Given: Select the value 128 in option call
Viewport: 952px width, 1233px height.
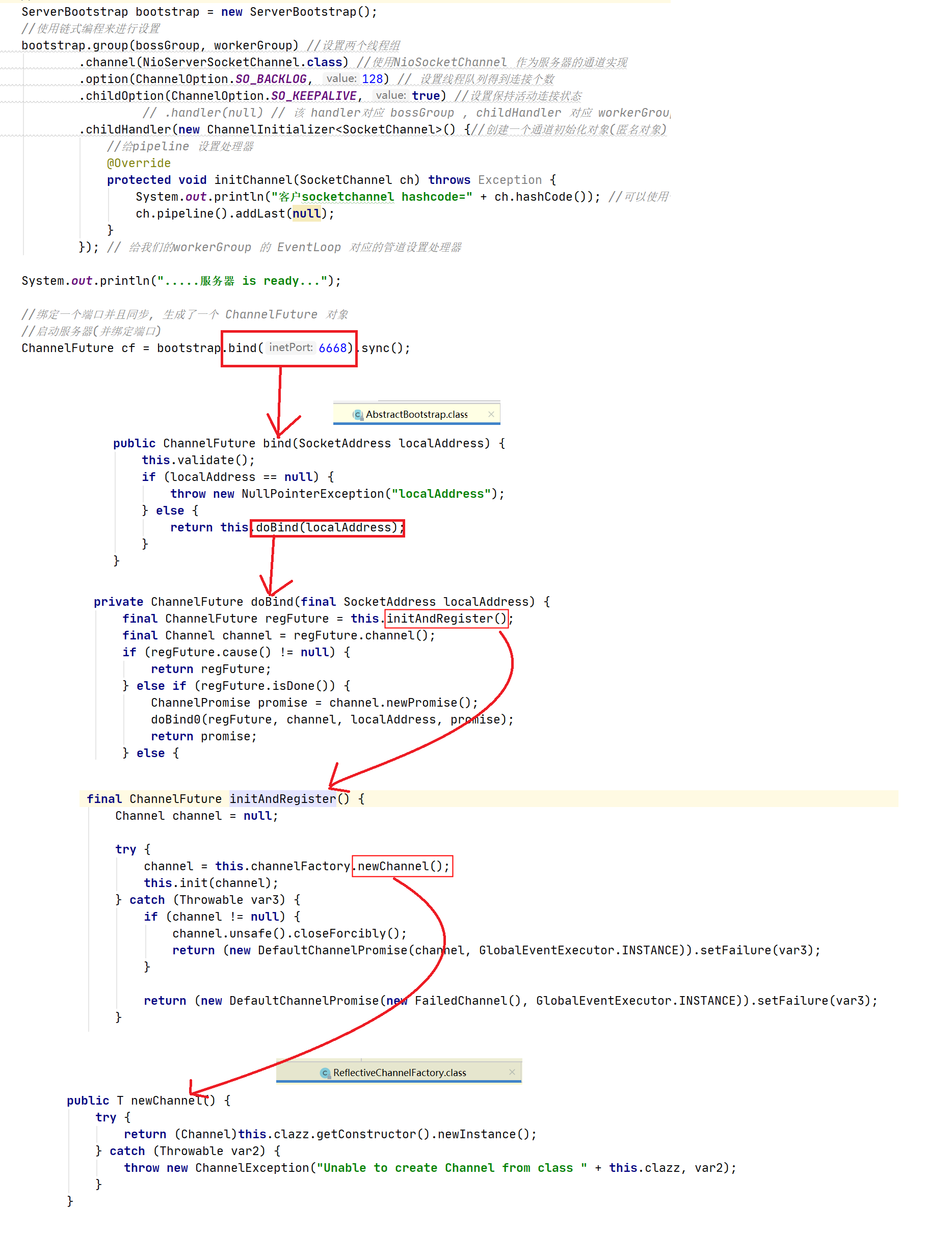Looking at the screenshot, I should (373, 79).
